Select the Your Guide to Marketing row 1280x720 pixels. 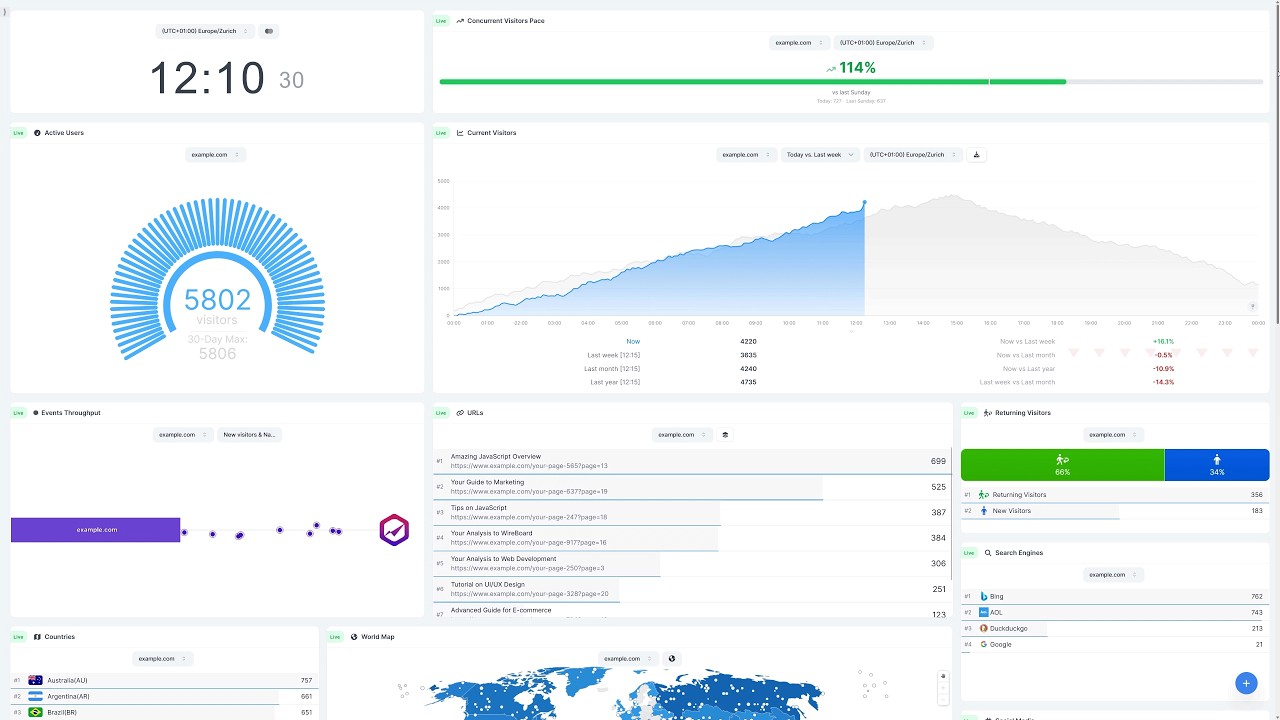[x=692, y=487]
